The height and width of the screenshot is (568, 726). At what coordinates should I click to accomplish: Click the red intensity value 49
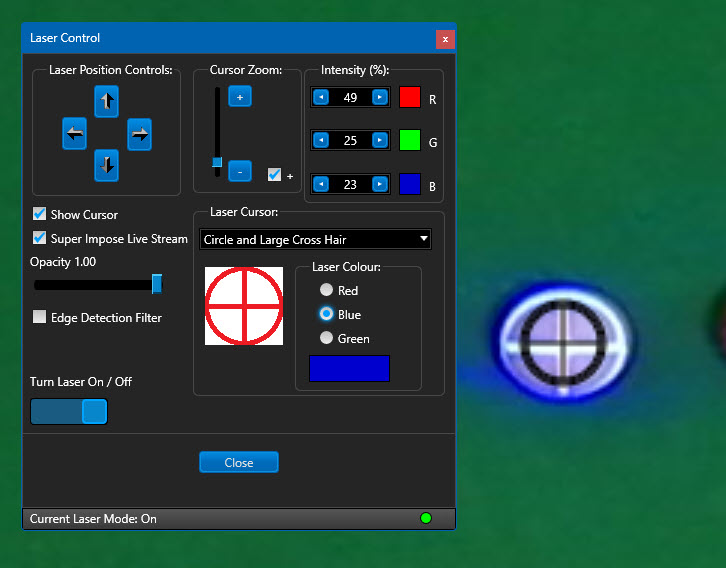(x=350, y=98)
